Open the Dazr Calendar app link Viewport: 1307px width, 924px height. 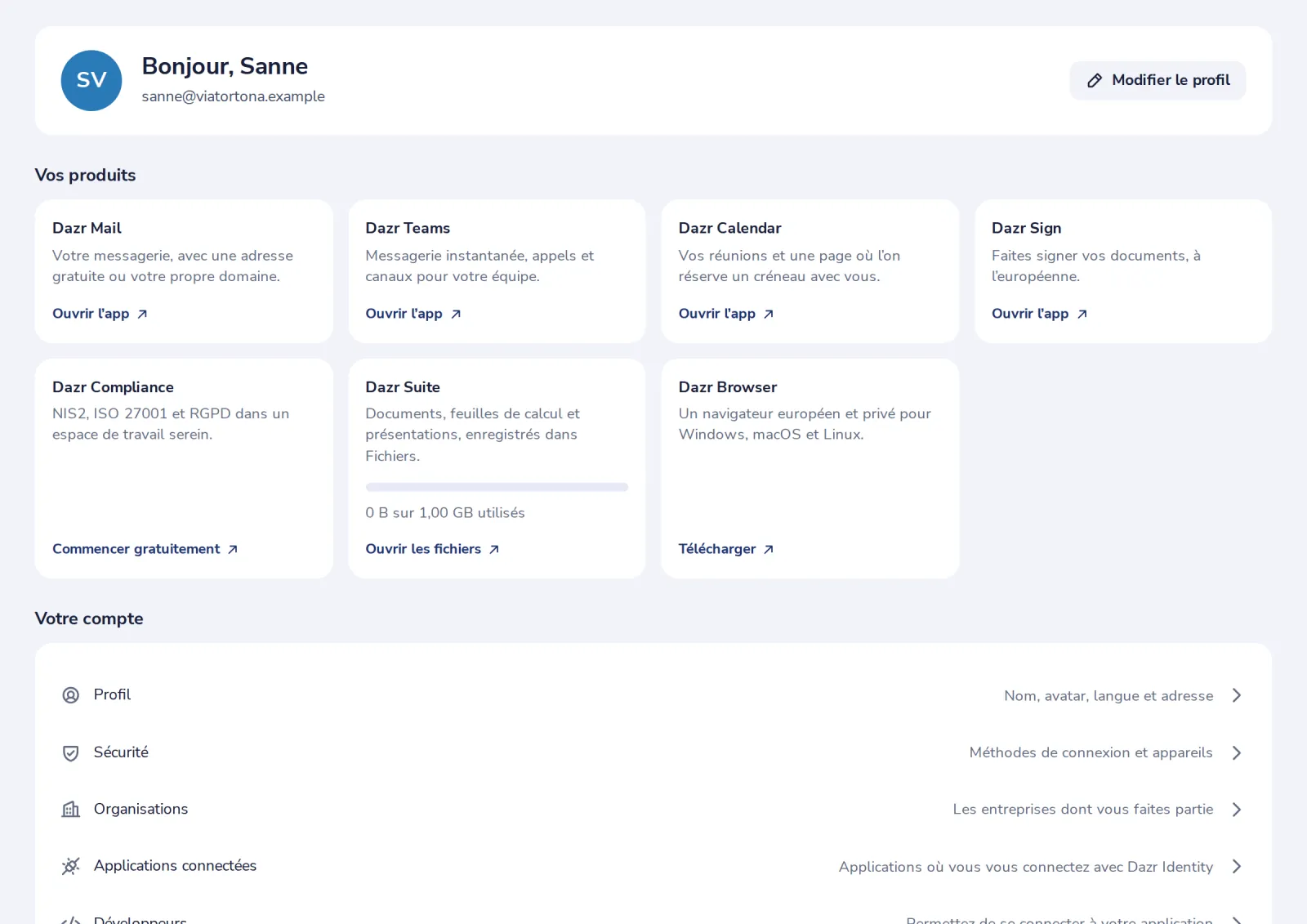[726, 314]
